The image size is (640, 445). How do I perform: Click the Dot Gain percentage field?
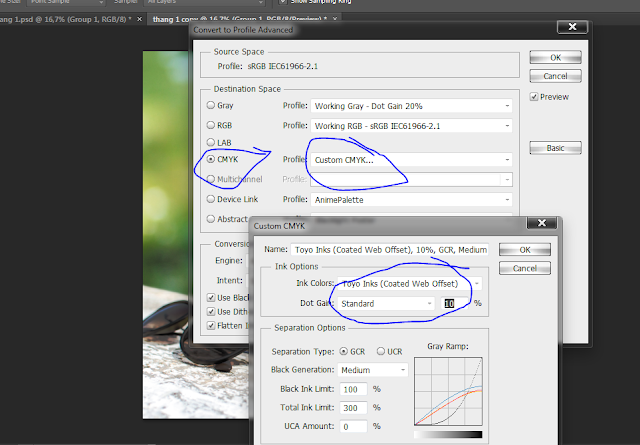455,304
